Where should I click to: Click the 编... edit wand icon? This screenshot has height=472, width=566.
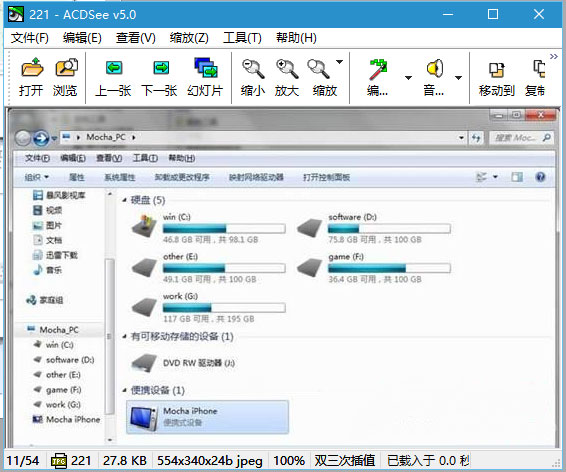(x=378, y=69)
